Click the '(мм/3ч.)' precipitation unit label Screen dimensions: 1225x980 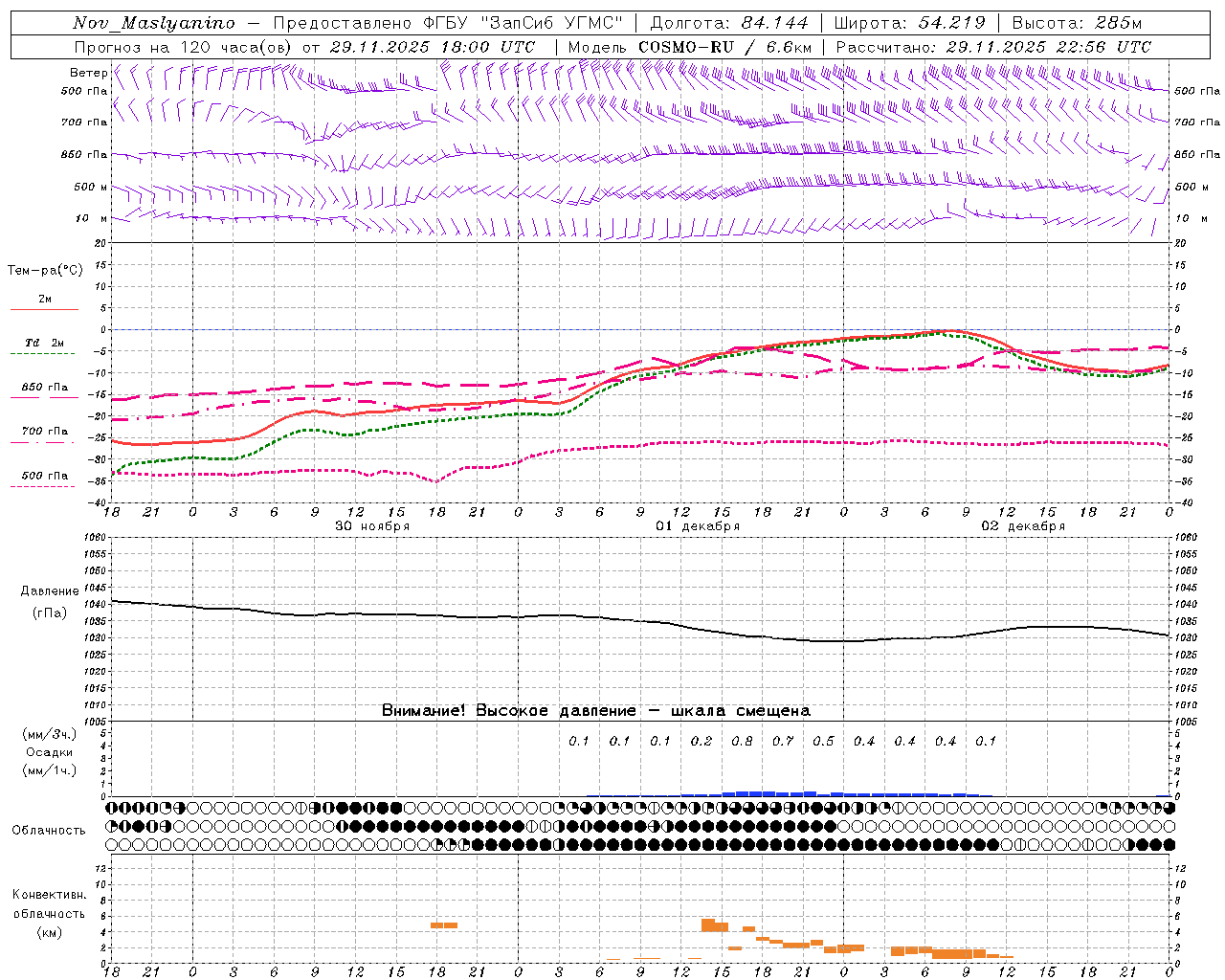49,734
